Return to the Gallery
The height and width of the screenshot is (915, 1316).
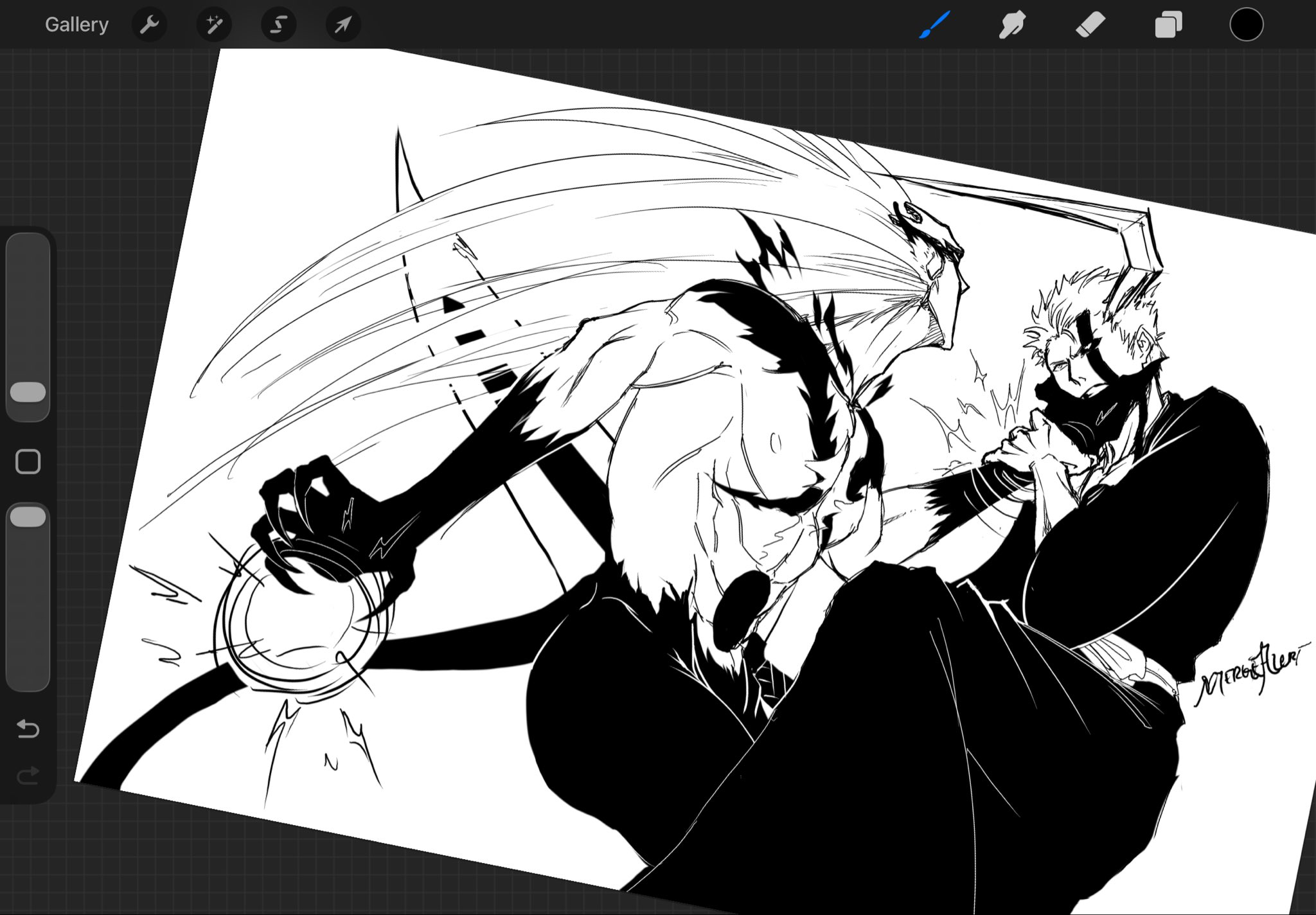click(76, 24)
